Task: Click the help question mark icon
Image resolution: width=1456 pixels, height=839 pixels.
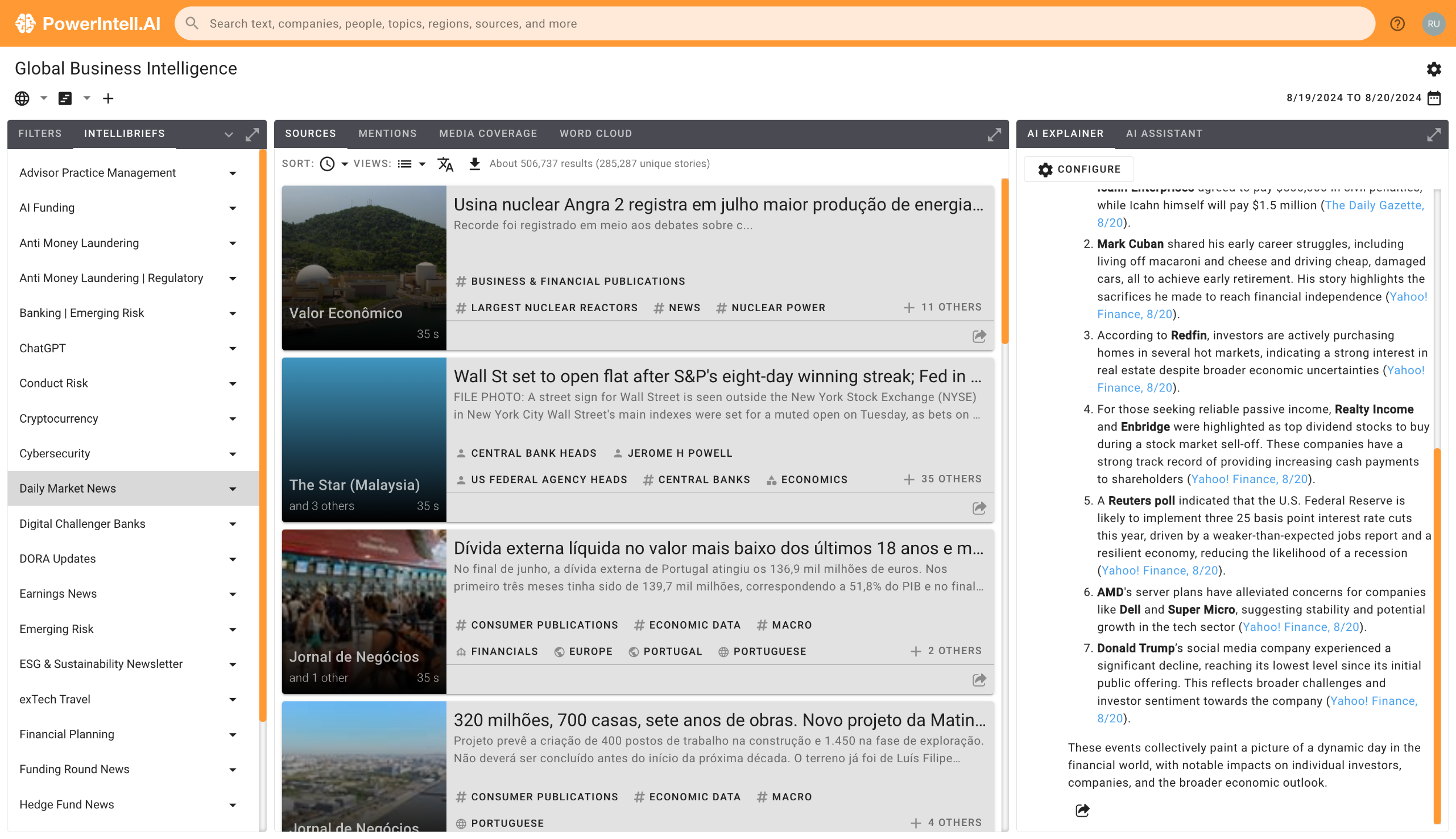Action: (1397, 24)
